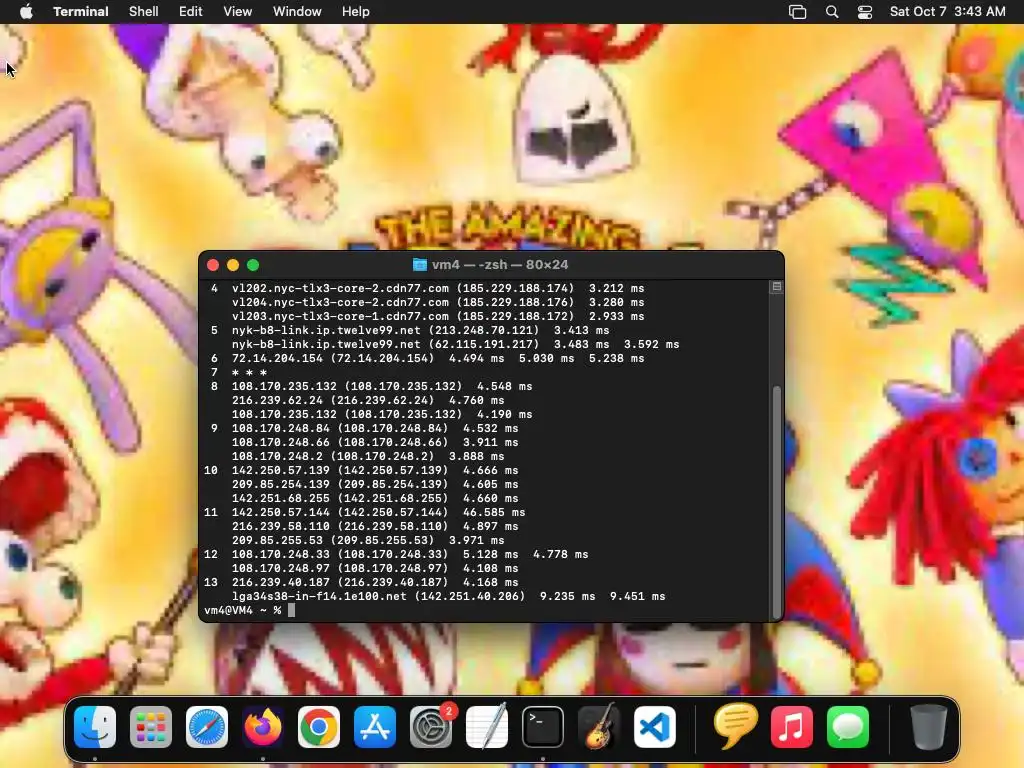Open the Apple menu
Viewport: 1024px width, 768px height.
pos(26,12)
